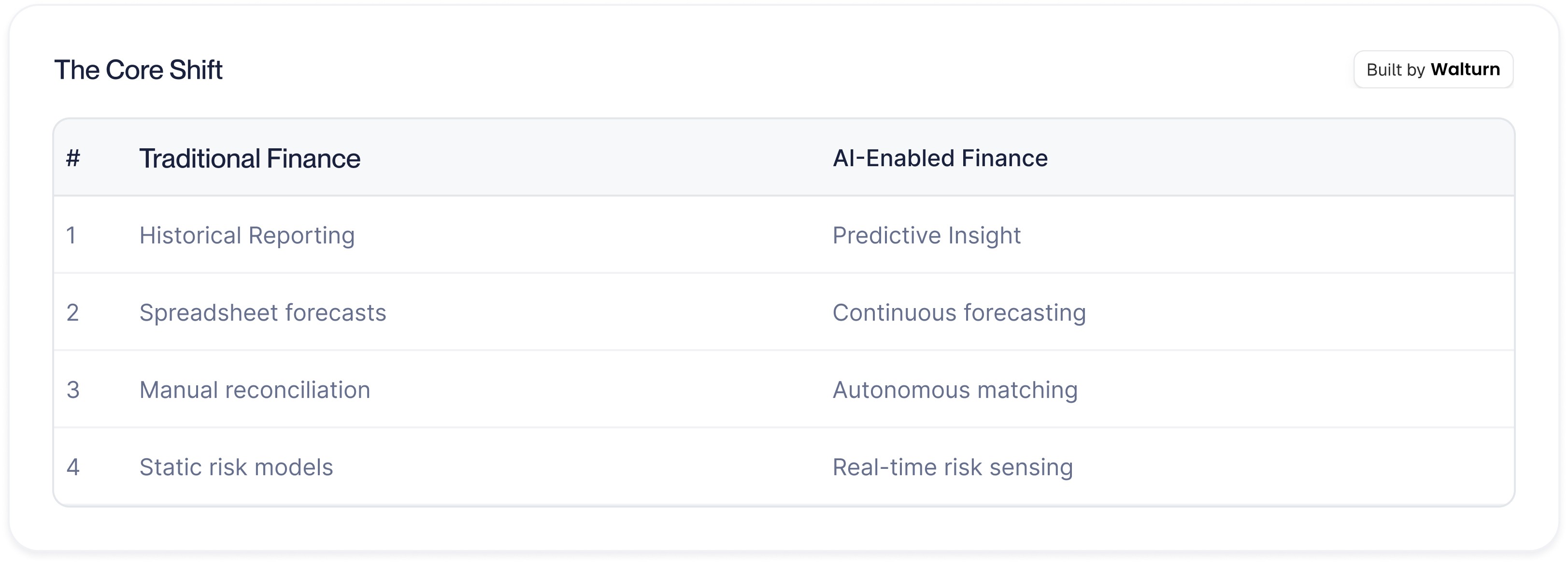Image resolution: width=1568 pixels, height=564 pixels.
Task: Select row number 4
Action: [x=73, y=467]
